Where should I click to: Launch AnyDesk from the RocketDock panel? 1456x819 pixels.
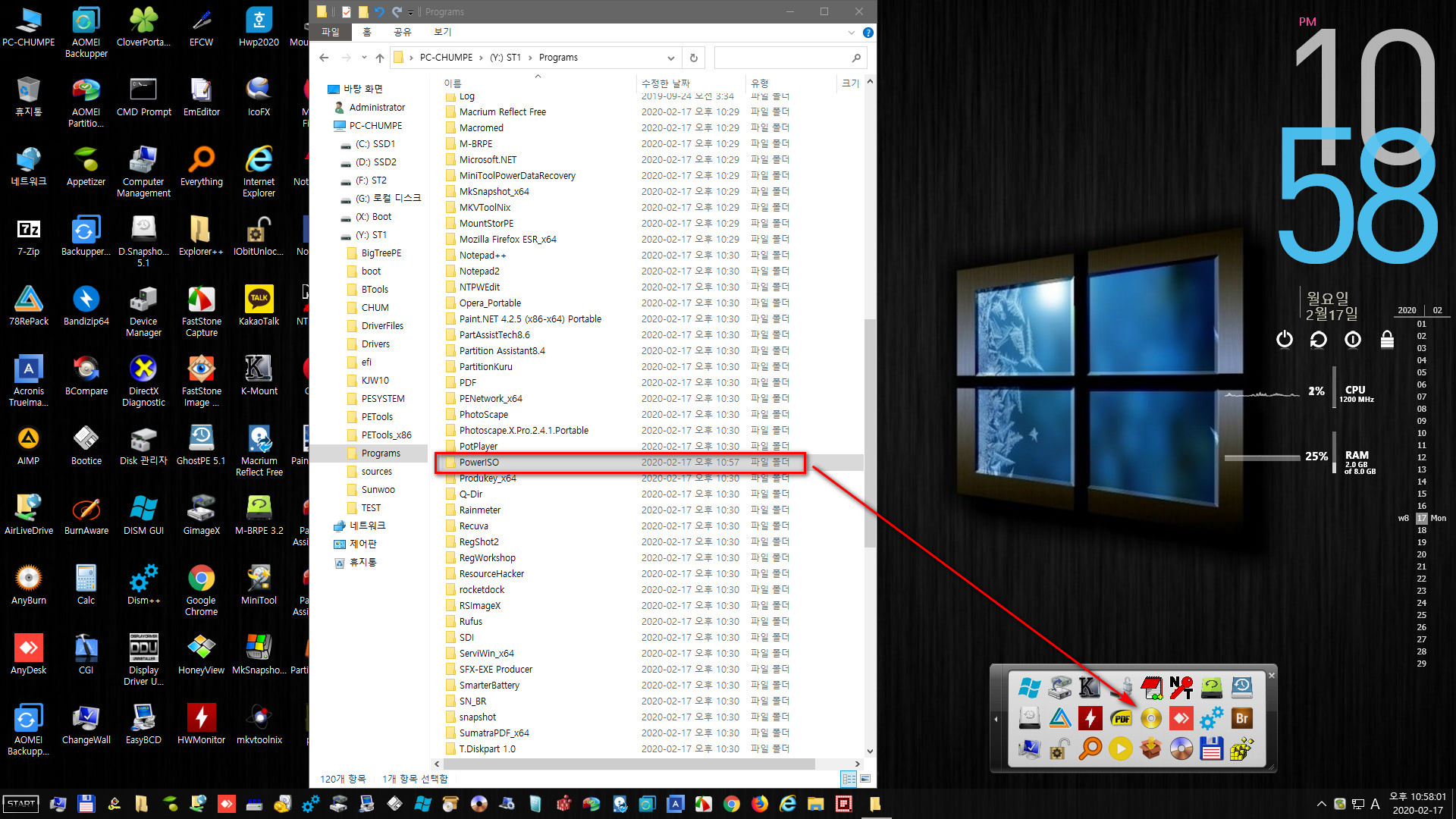tap(1181, 718)
